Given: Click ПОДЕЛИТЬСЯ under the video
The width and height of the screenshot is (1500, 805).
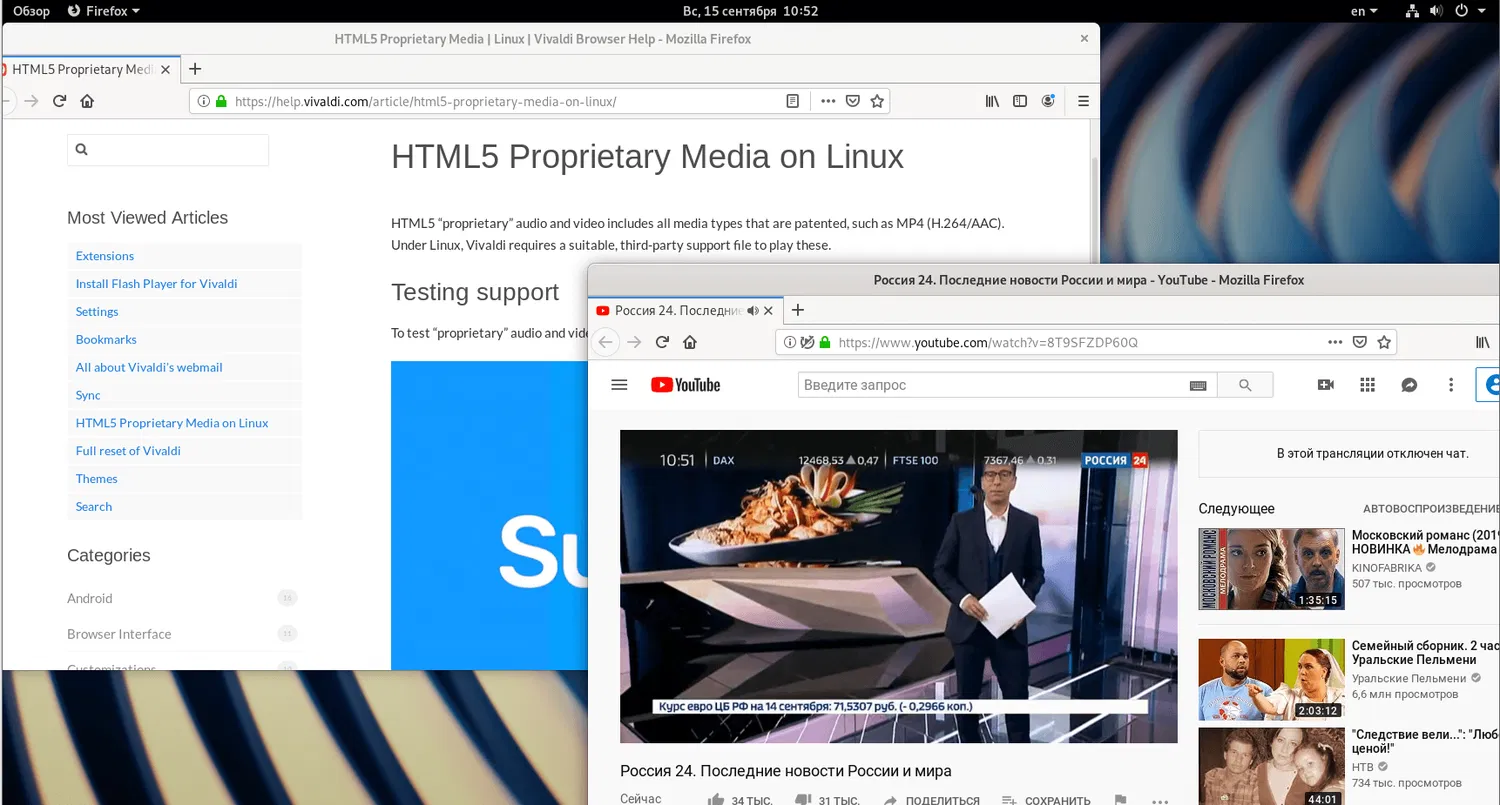Looking at the screenshot, I should pos(931,800).
